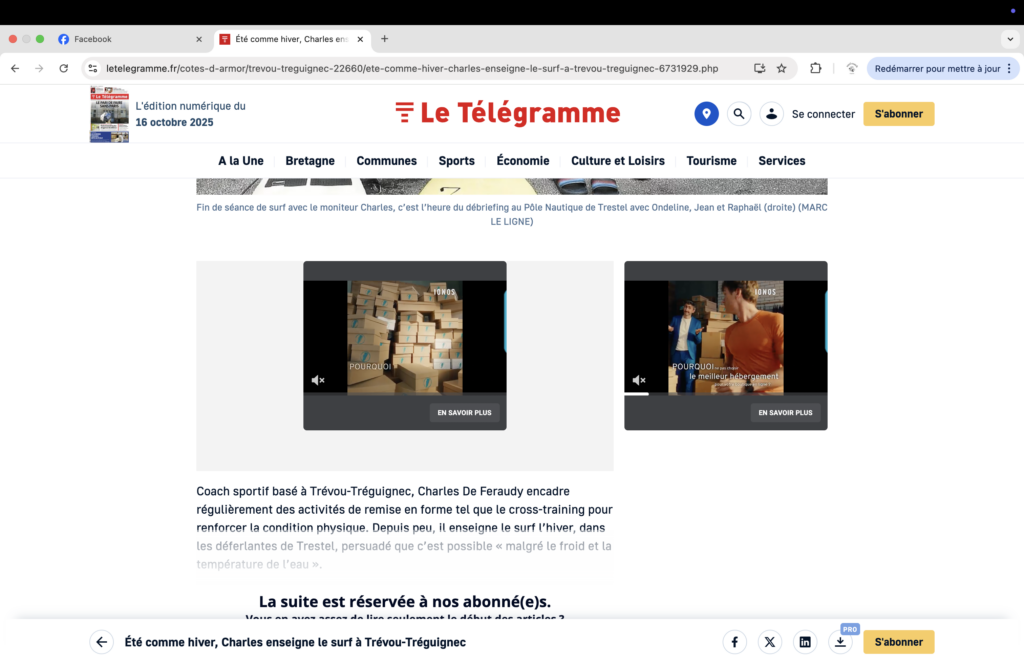Open the Bretagne navigation menu

point(310,161)
